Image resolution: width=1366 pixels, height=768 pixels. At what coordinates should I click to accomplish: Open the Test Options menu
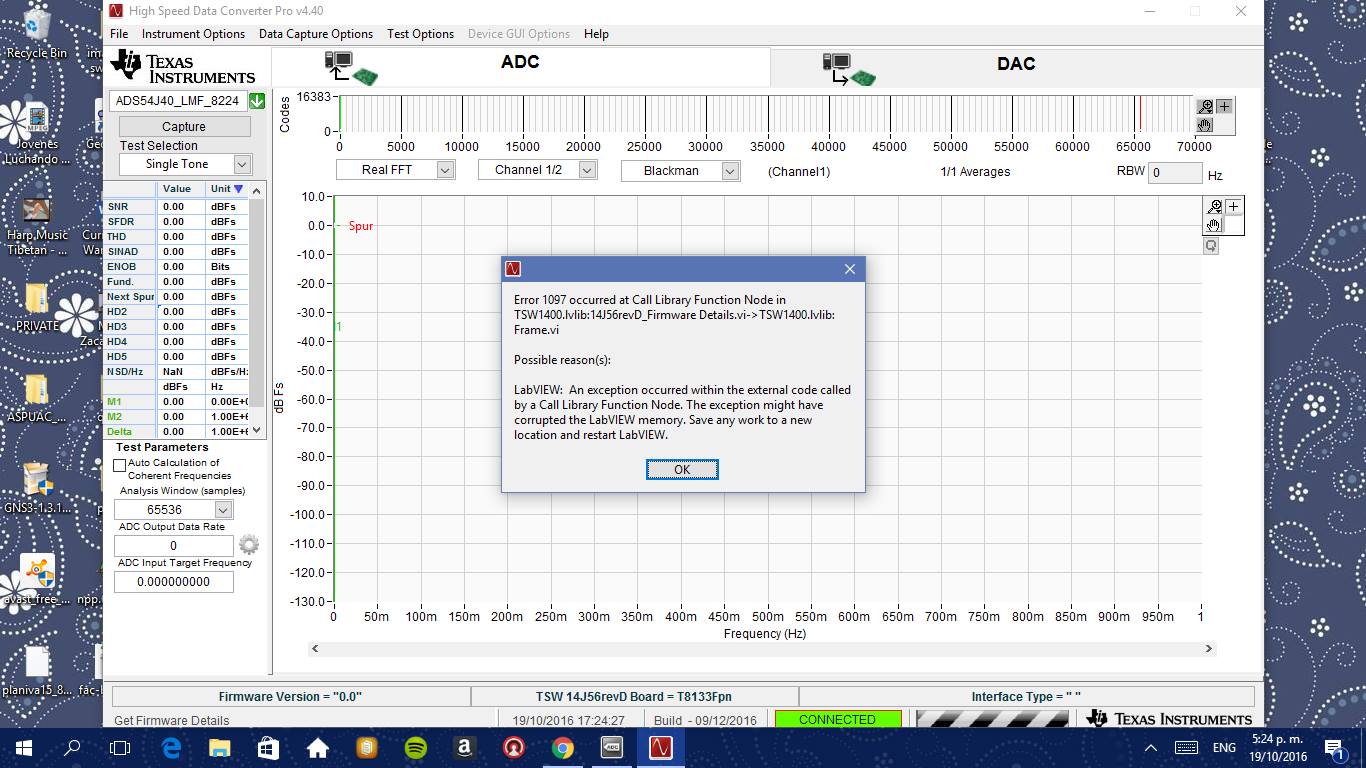pos(420,34)
